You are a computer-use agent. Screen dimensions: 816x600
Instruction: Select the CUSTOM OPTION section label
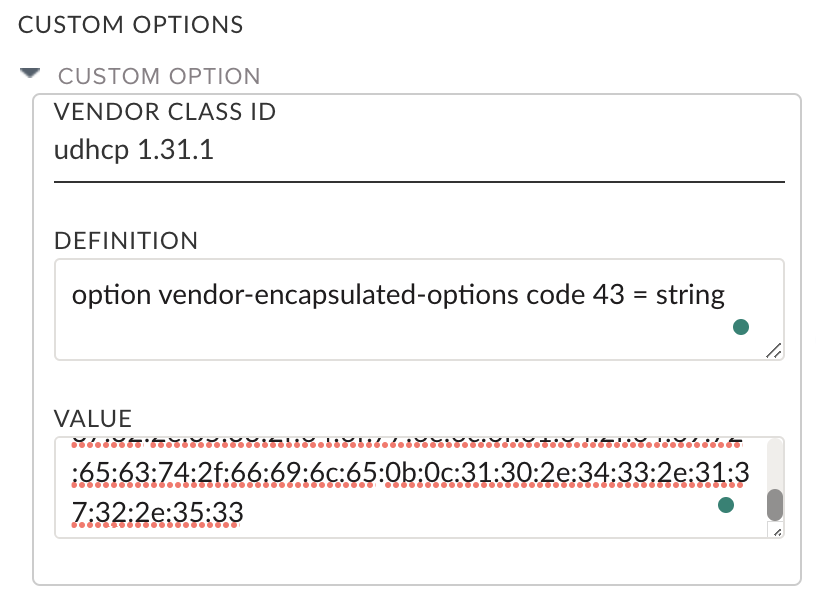click(x=160, y=75)
